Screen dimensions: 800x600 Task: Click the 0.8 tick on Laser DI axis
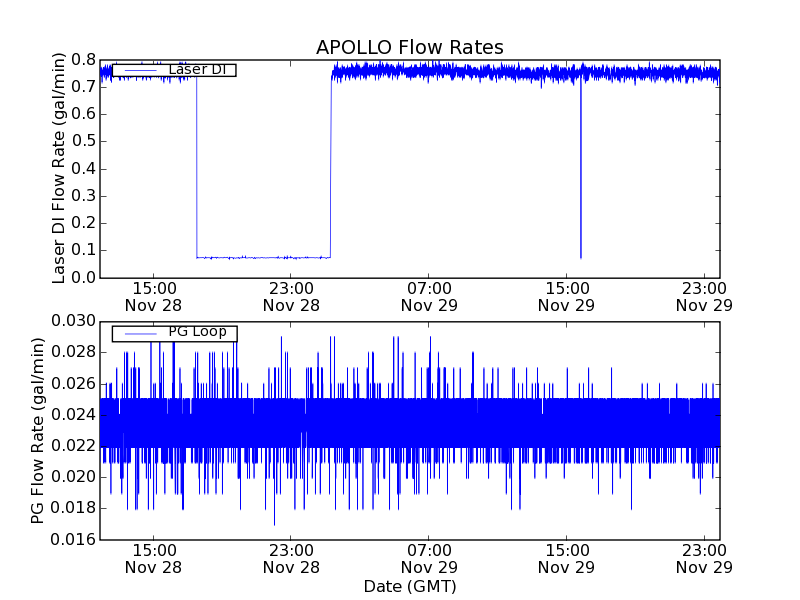[x=84, y=60]
